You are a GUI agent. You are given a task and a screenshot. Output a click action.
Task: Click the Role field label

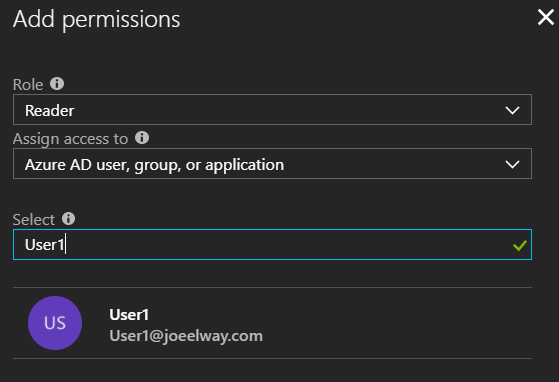click(x=28, y=85)
